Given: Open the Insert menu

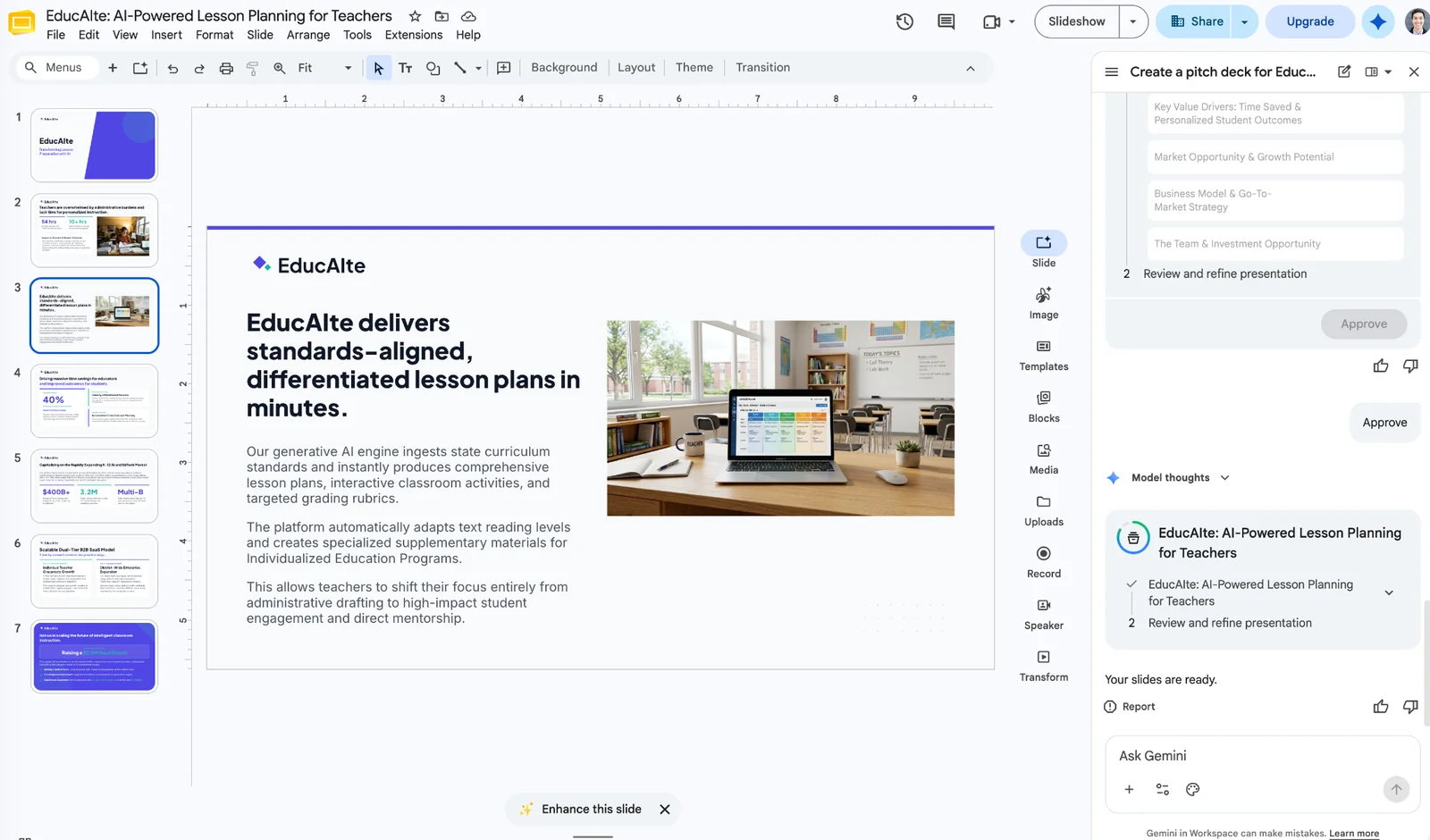Looking at the screenshot, I should [166, 35].
